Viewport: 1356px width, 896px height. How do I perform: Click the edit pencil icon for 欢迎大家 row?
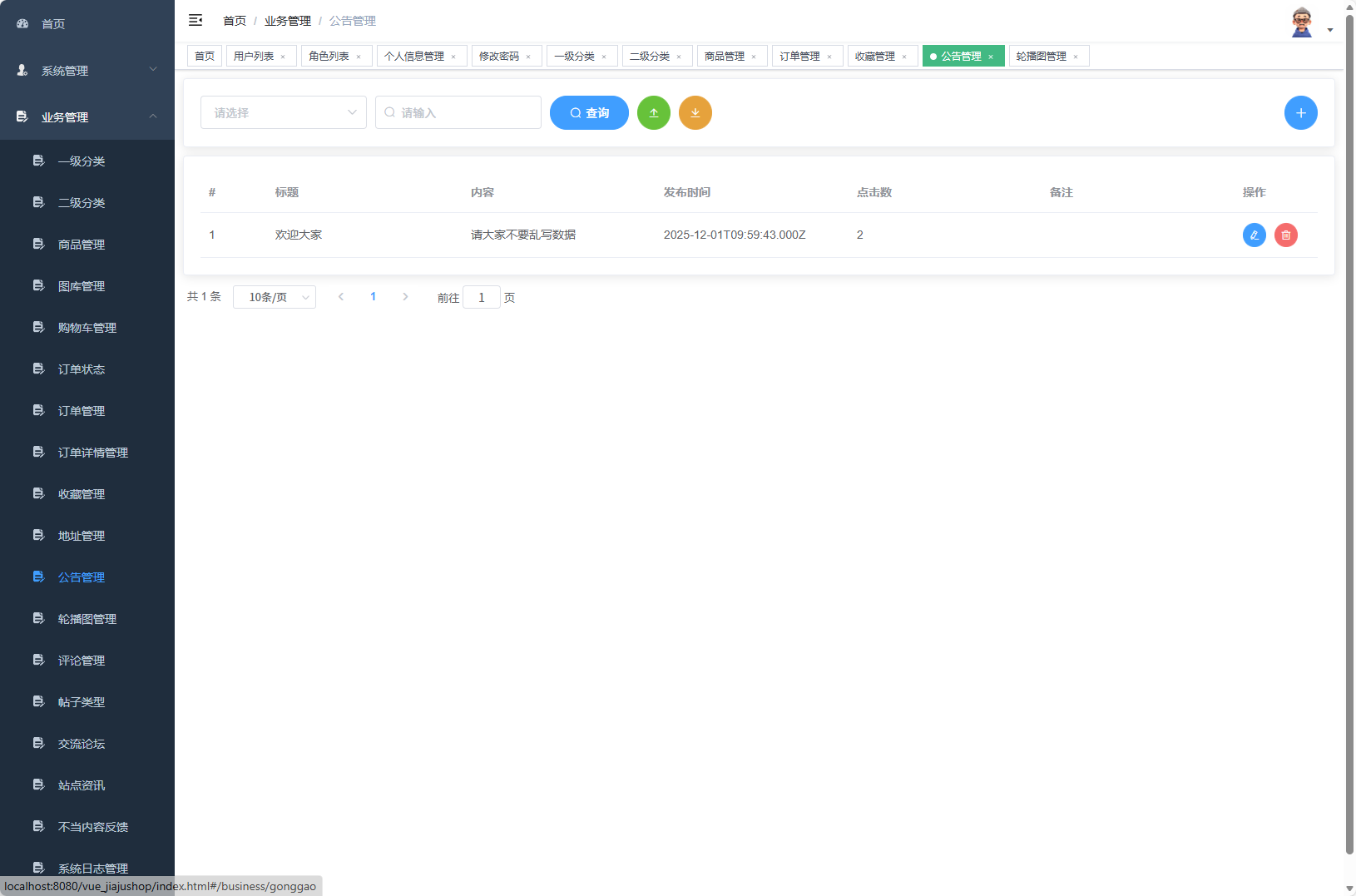coord(1254,235)
